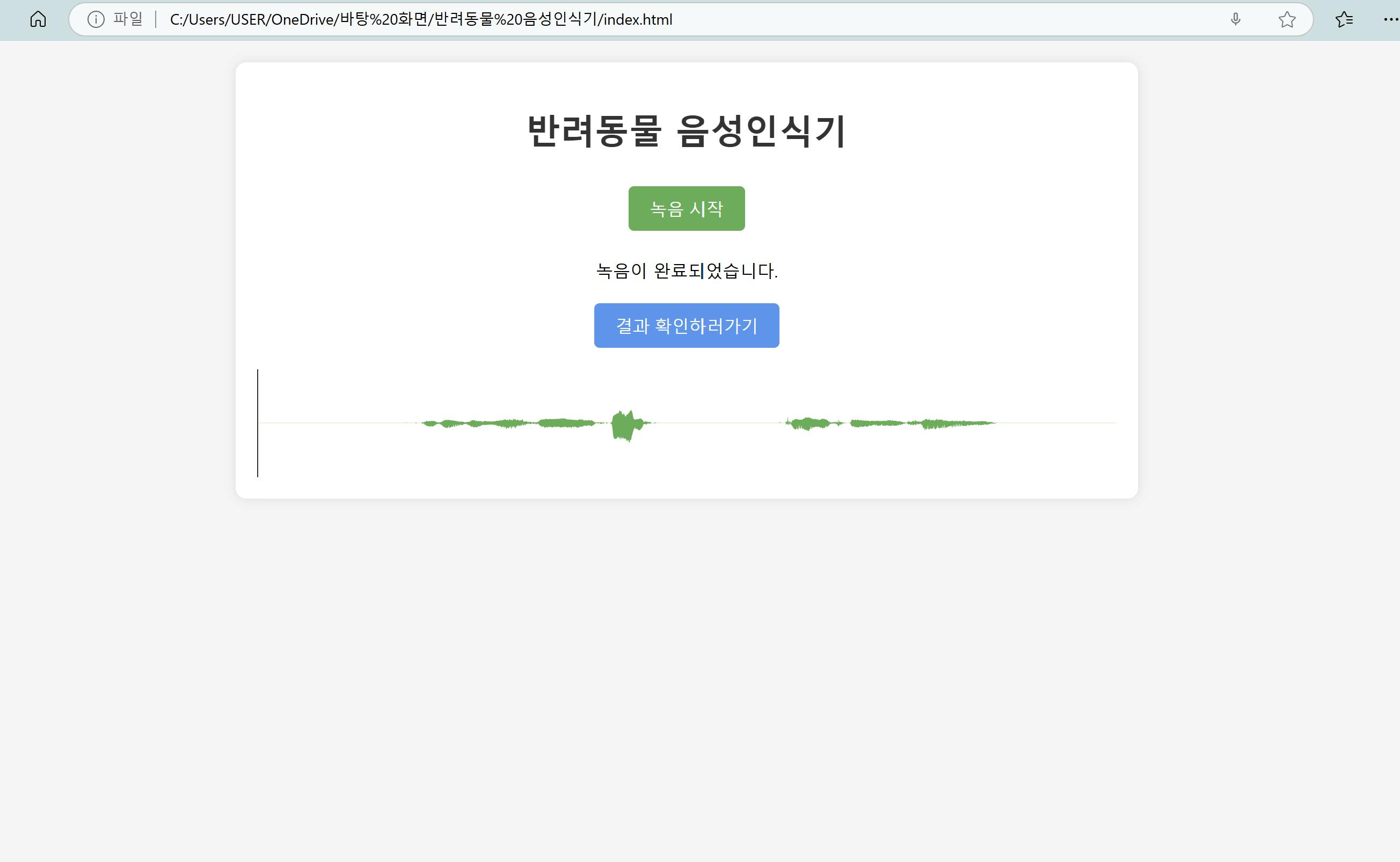Open the Settings and more menu
Image resolution: width=1400 pixels, height=862 pixels.
[1390, 19]
